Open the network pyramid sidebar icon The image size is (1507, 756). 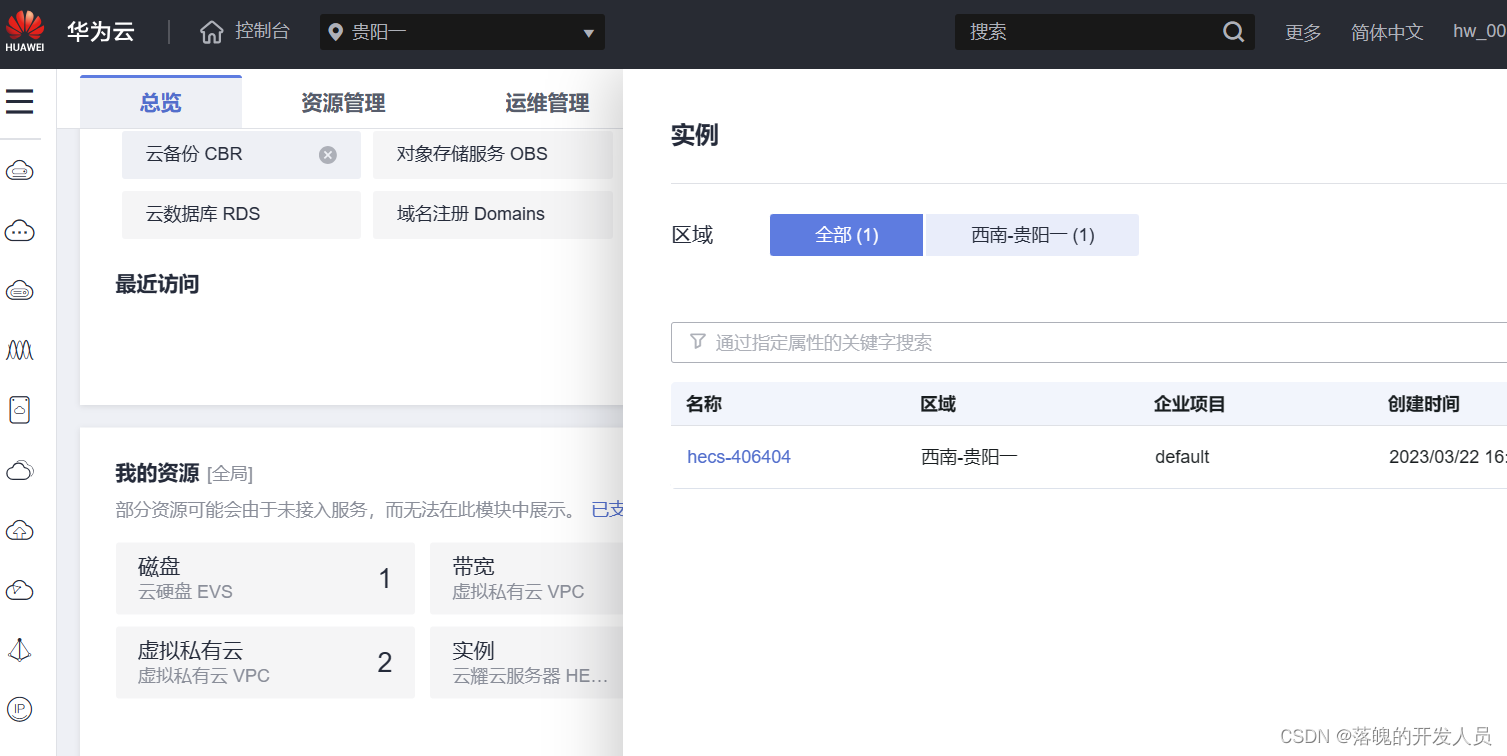pyautogui.click(x=20, y=650)
